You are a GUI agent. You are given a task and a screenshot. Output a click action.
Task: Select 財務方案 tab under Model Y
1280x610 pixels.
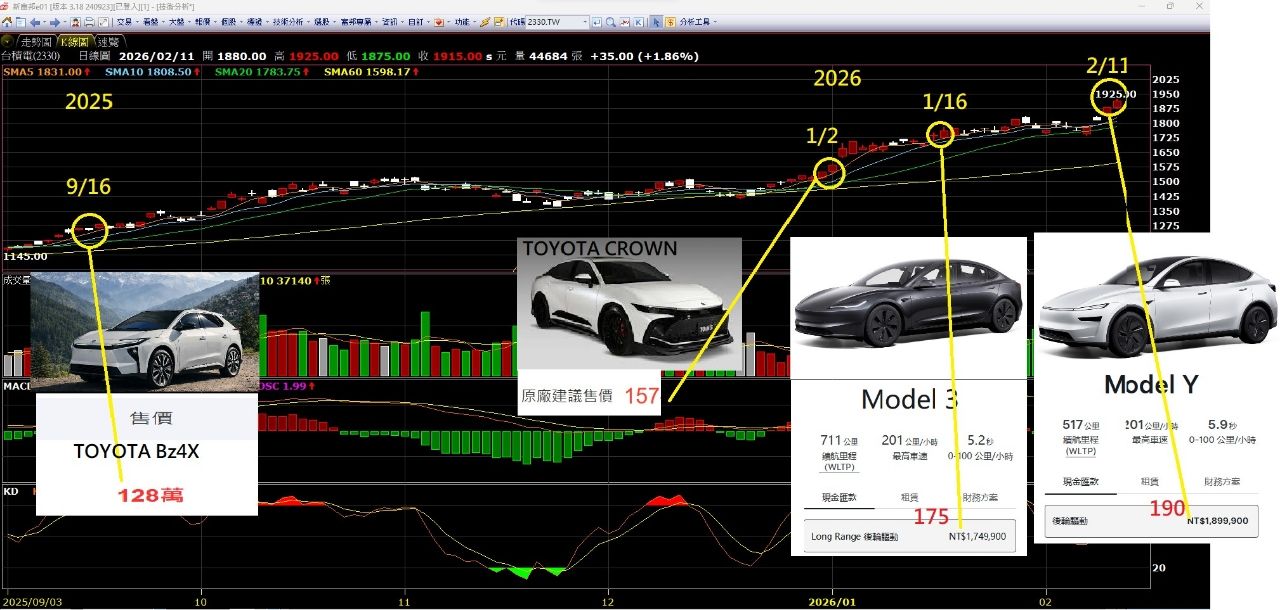[x=1221, y=482]
